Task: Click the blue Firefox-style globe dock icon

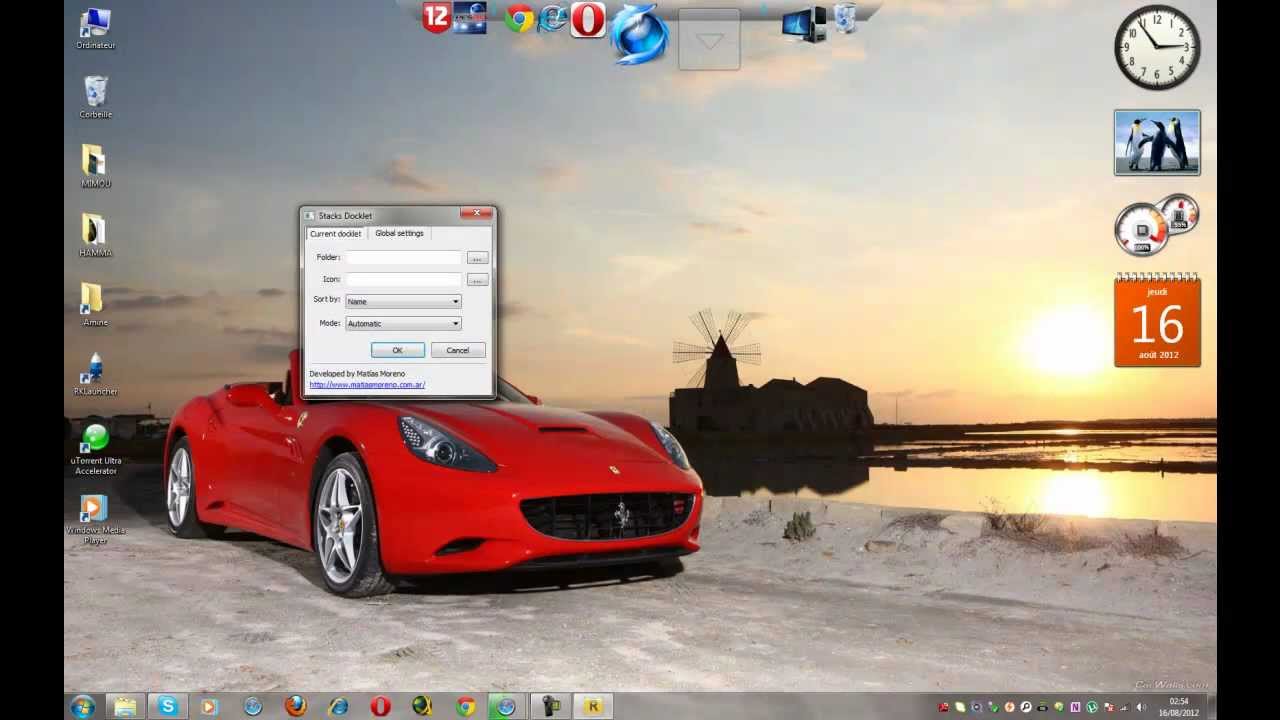Action: pyautogui.click(x=639, y=33)
